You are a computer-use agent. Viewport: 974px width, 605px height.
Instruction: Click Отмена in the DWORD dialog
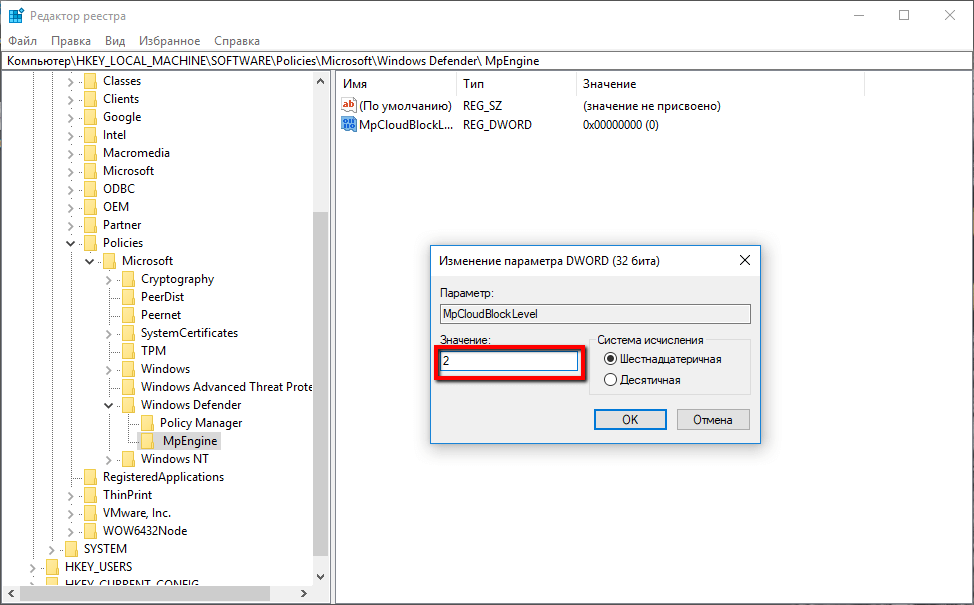713,419
